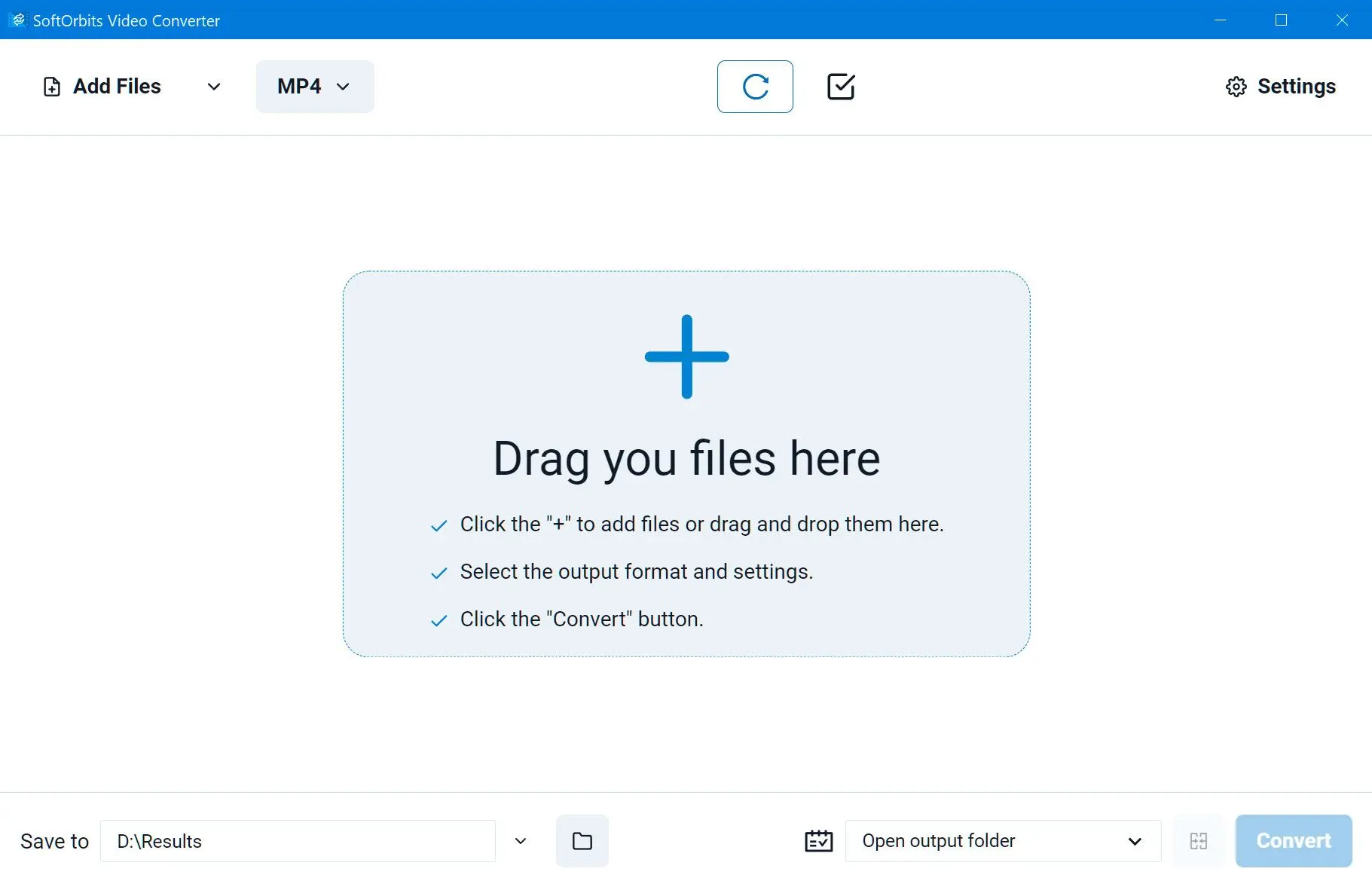Click the select-all checkmark icon

tap(841, 87)
